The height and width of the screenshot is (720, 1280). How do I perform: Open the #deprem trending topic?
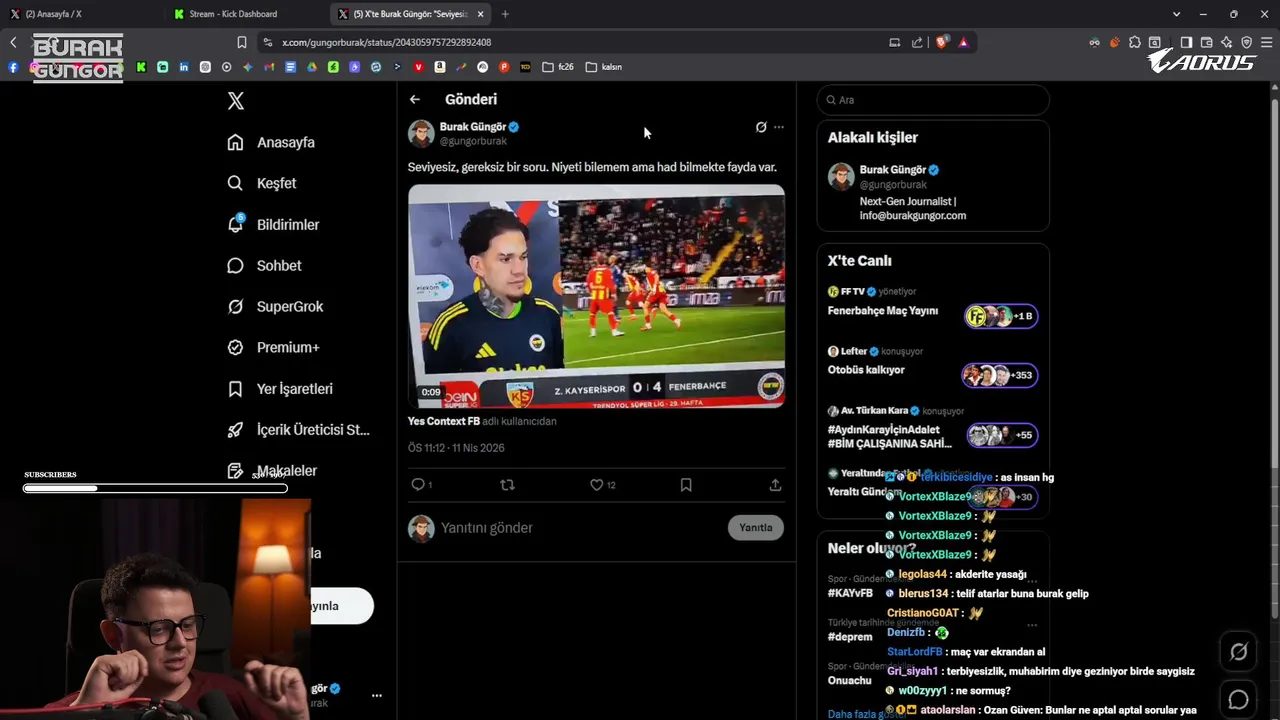coord(850,637)
